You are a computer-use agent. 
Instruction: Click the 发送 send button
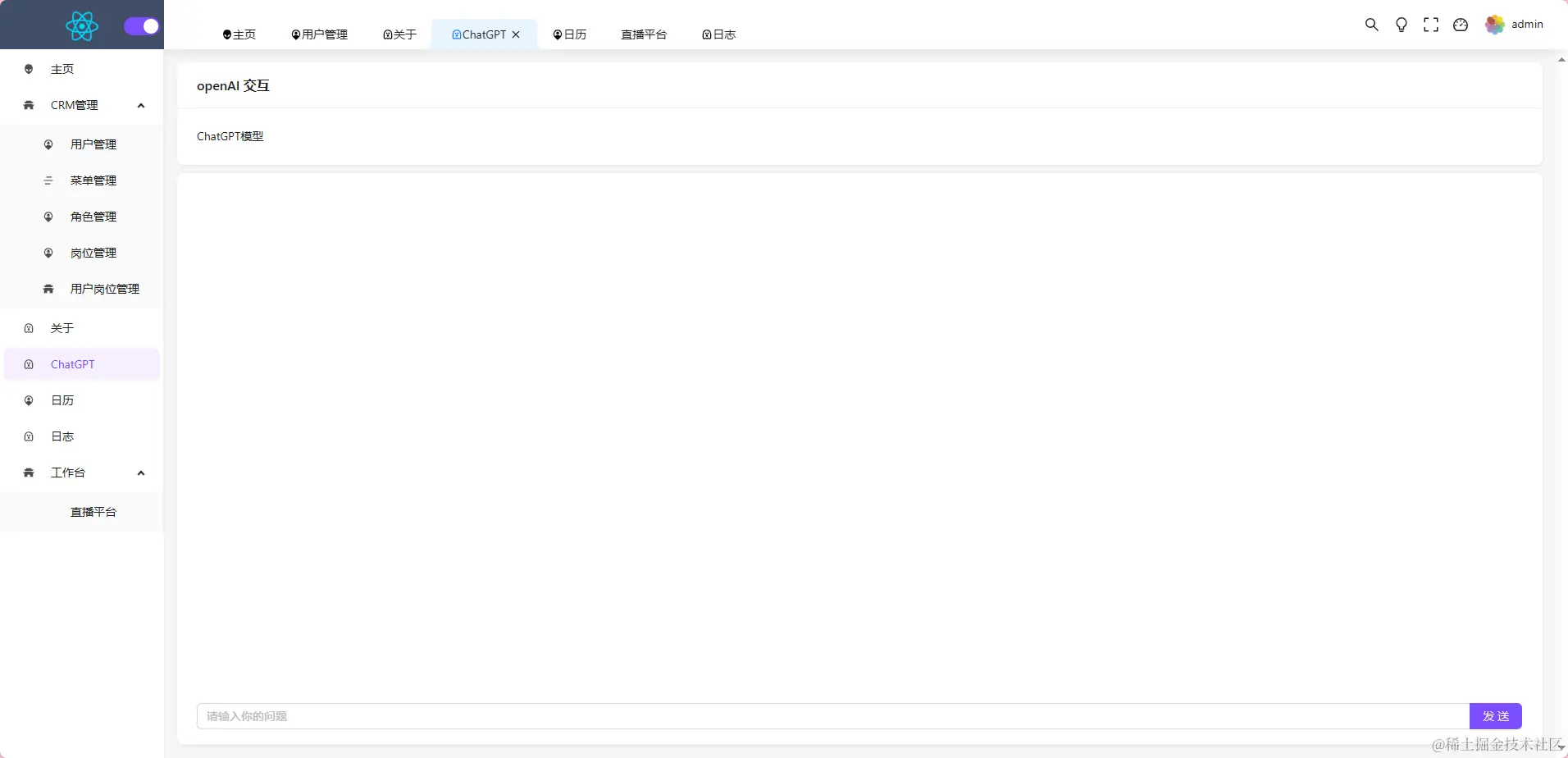1496,716
